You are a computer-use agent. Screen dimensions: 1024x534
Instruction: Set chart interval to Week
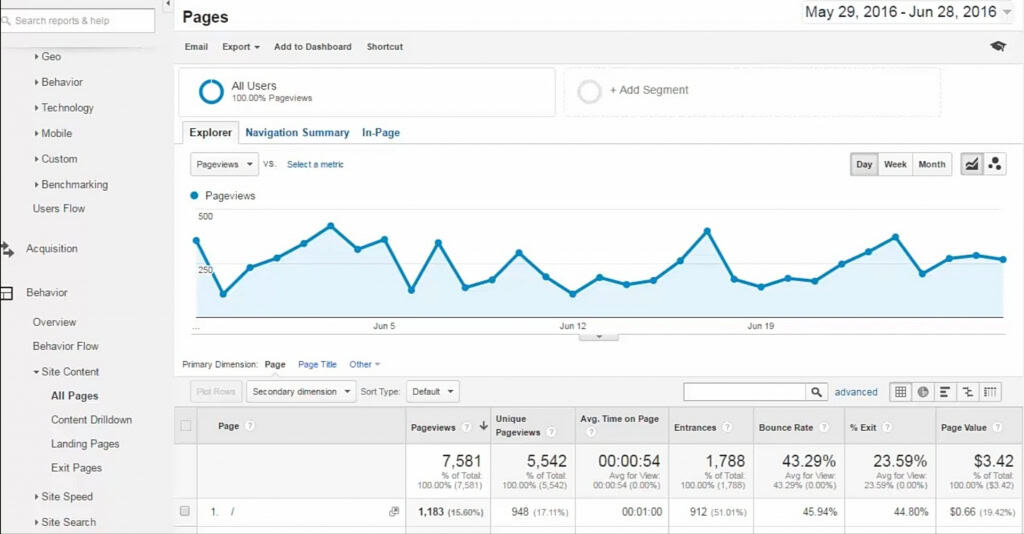point(895,164)
